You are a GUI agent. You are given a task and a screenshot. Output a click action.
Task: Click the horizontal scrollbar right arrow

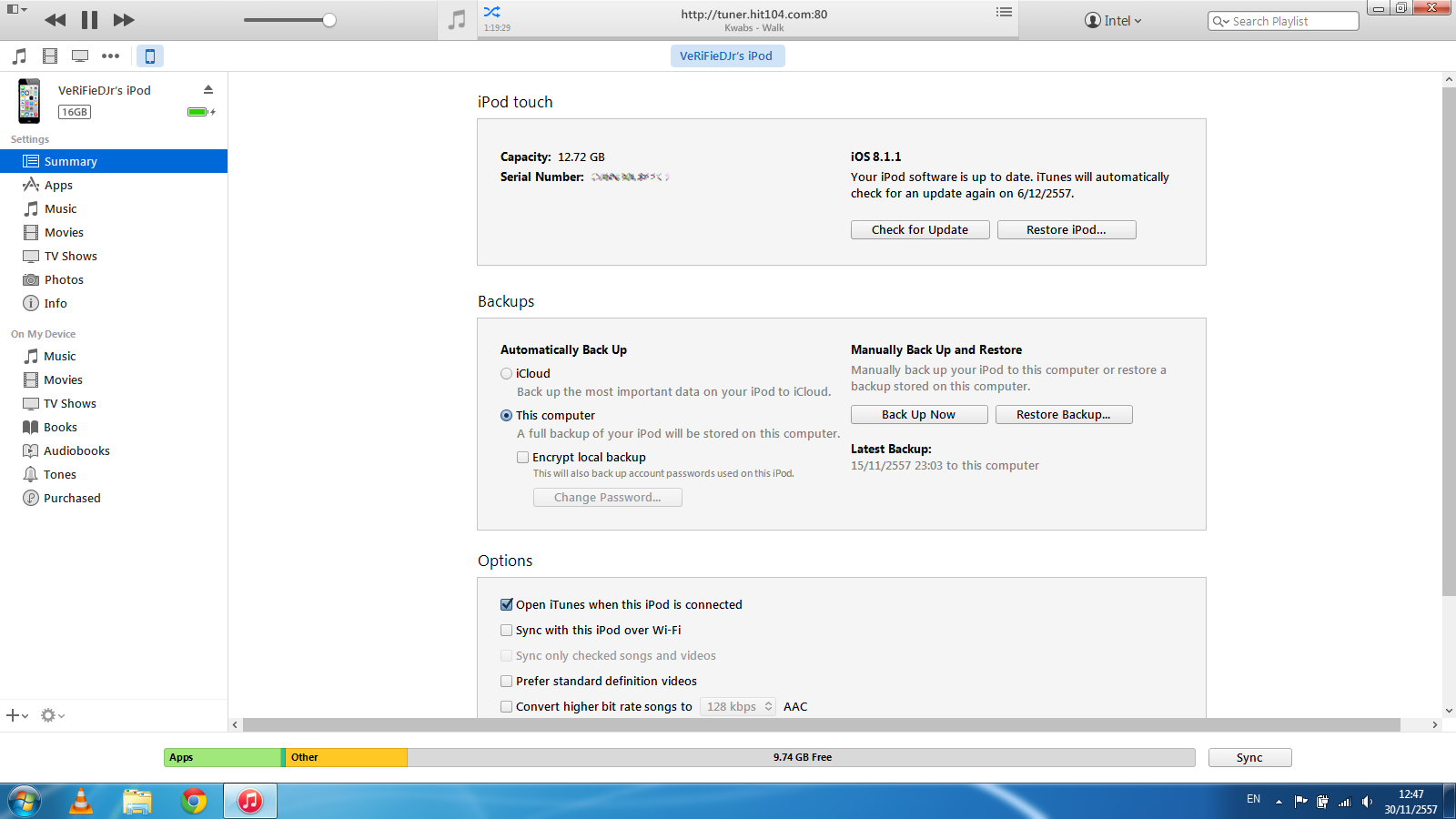[1435, 725]
